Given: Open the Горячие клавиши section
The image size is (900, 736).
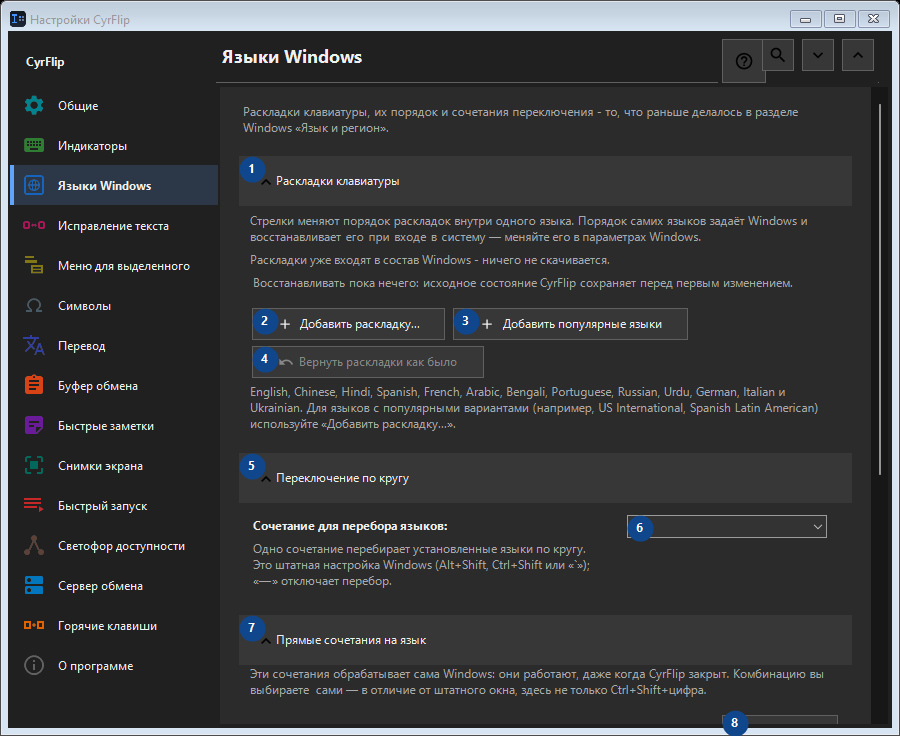Looking at the screenshot, I should click(x=114, y=626).
